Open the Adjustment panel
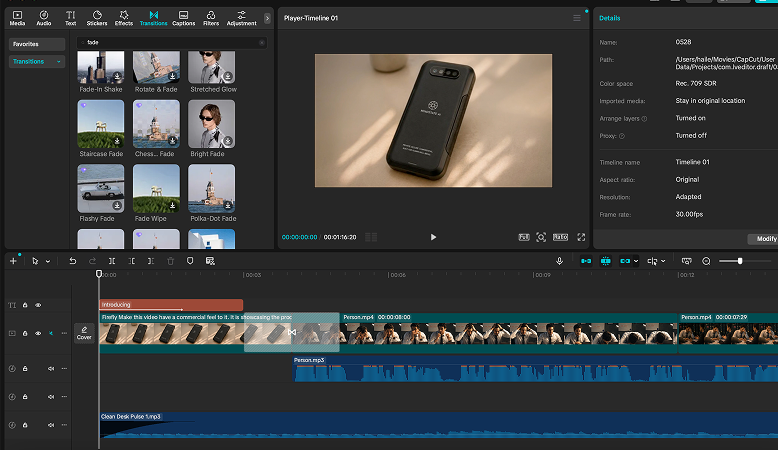Viewport: 778px width, 450px height. [x=242, y=18]
